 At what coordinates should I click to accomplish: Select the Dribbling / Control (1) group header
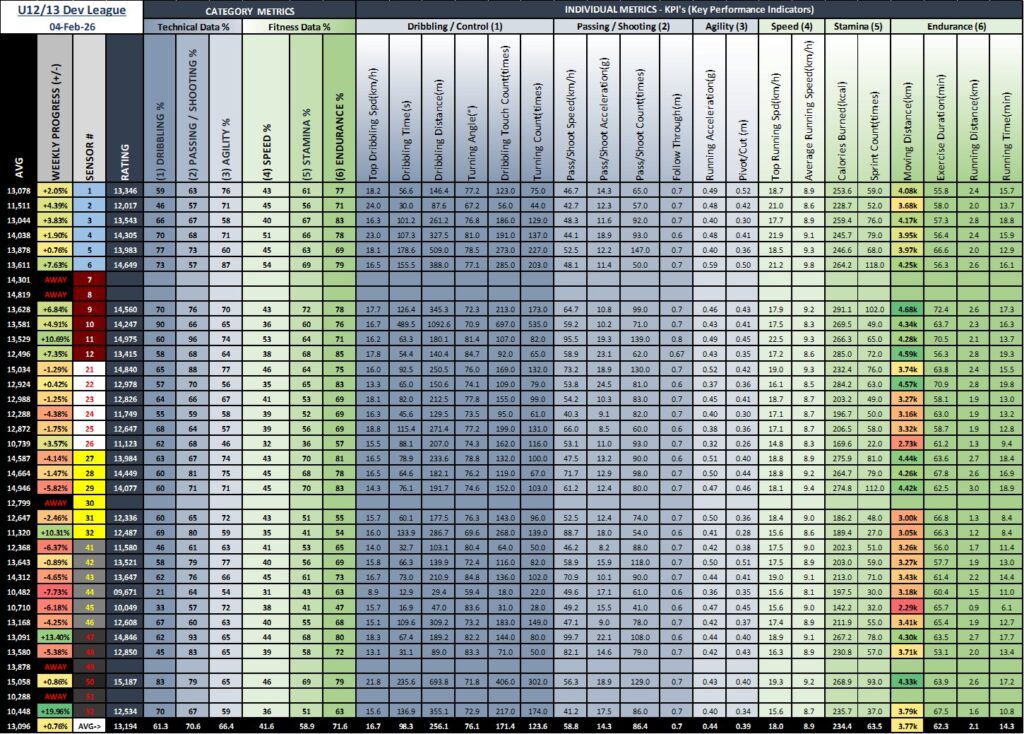click(x=453, y=27)
